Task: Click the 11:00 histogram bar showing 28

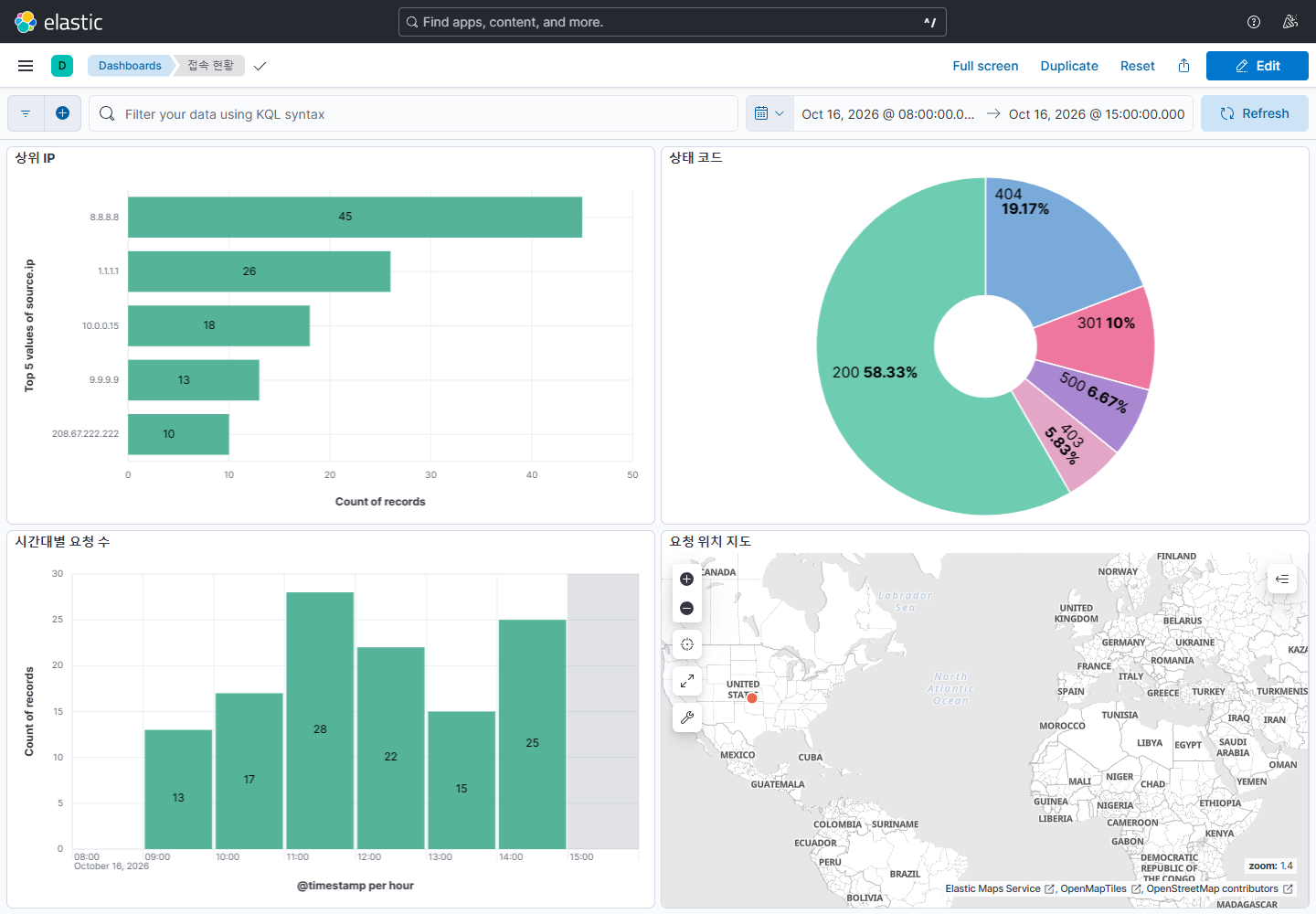Action: point(320,721)
